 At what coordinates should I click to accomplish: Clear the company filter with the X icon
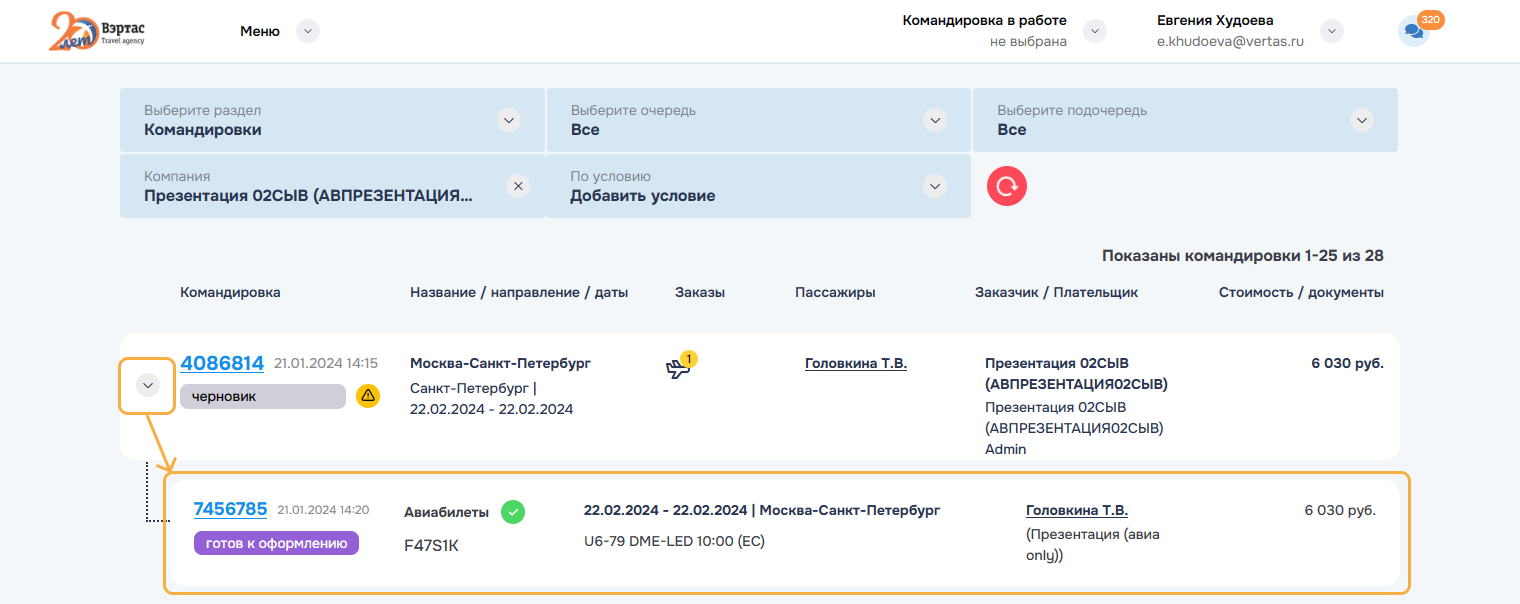(517, 186)
